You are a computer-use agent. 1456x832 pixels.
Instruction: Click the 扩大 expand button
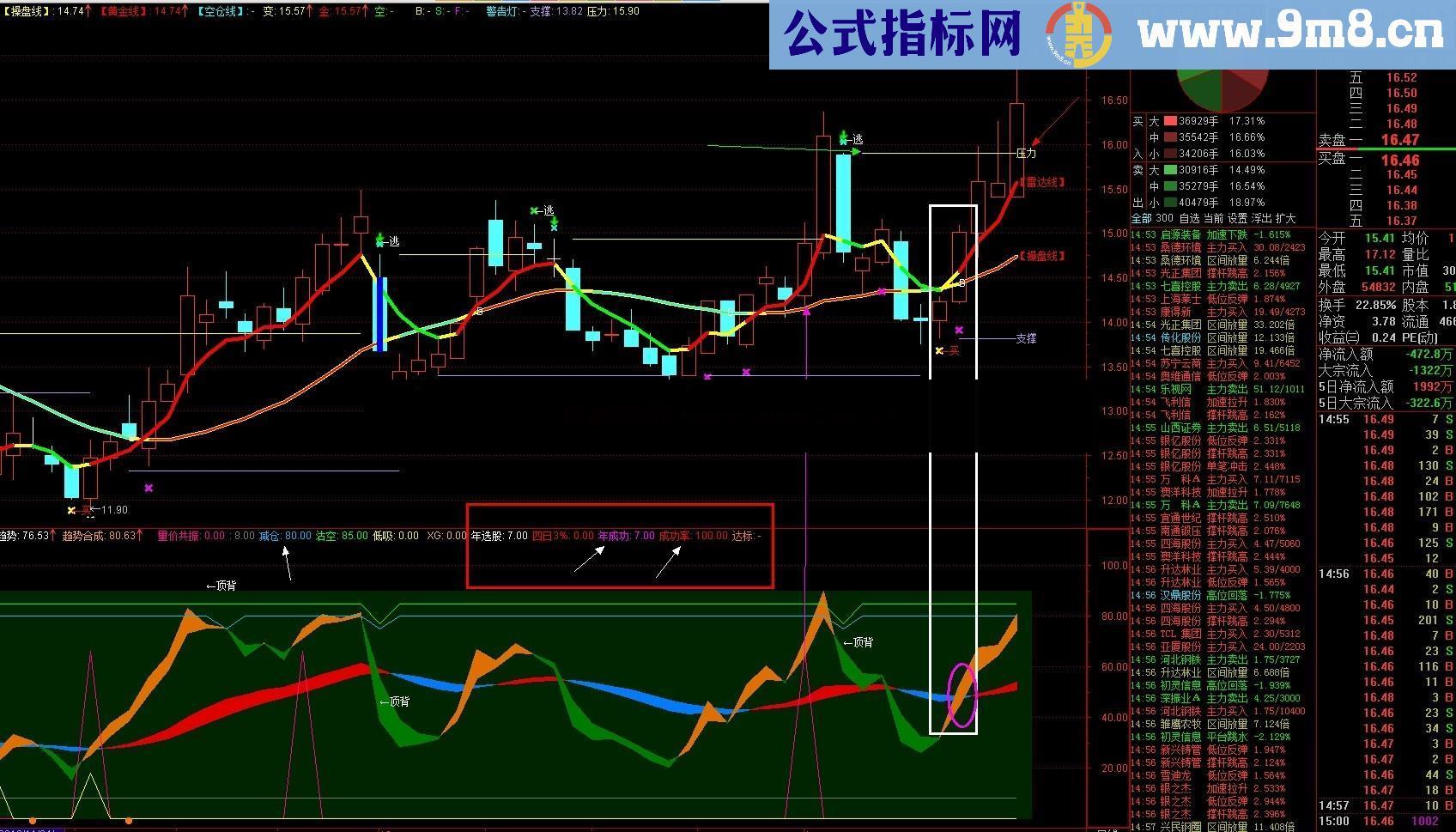pyautogui.click(x=1285, y=219)
